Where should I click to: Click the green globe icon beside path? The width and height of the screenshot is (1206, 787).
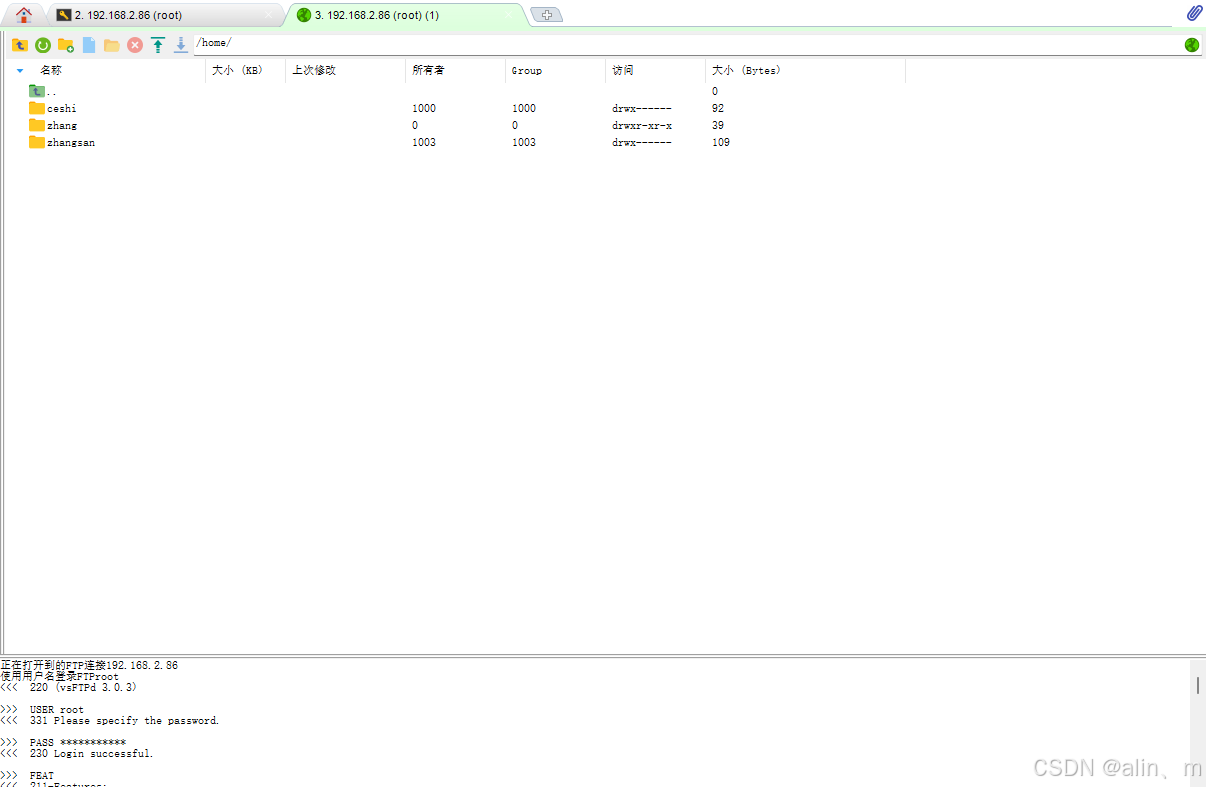pyautogui.click(x=1192, y=45)
